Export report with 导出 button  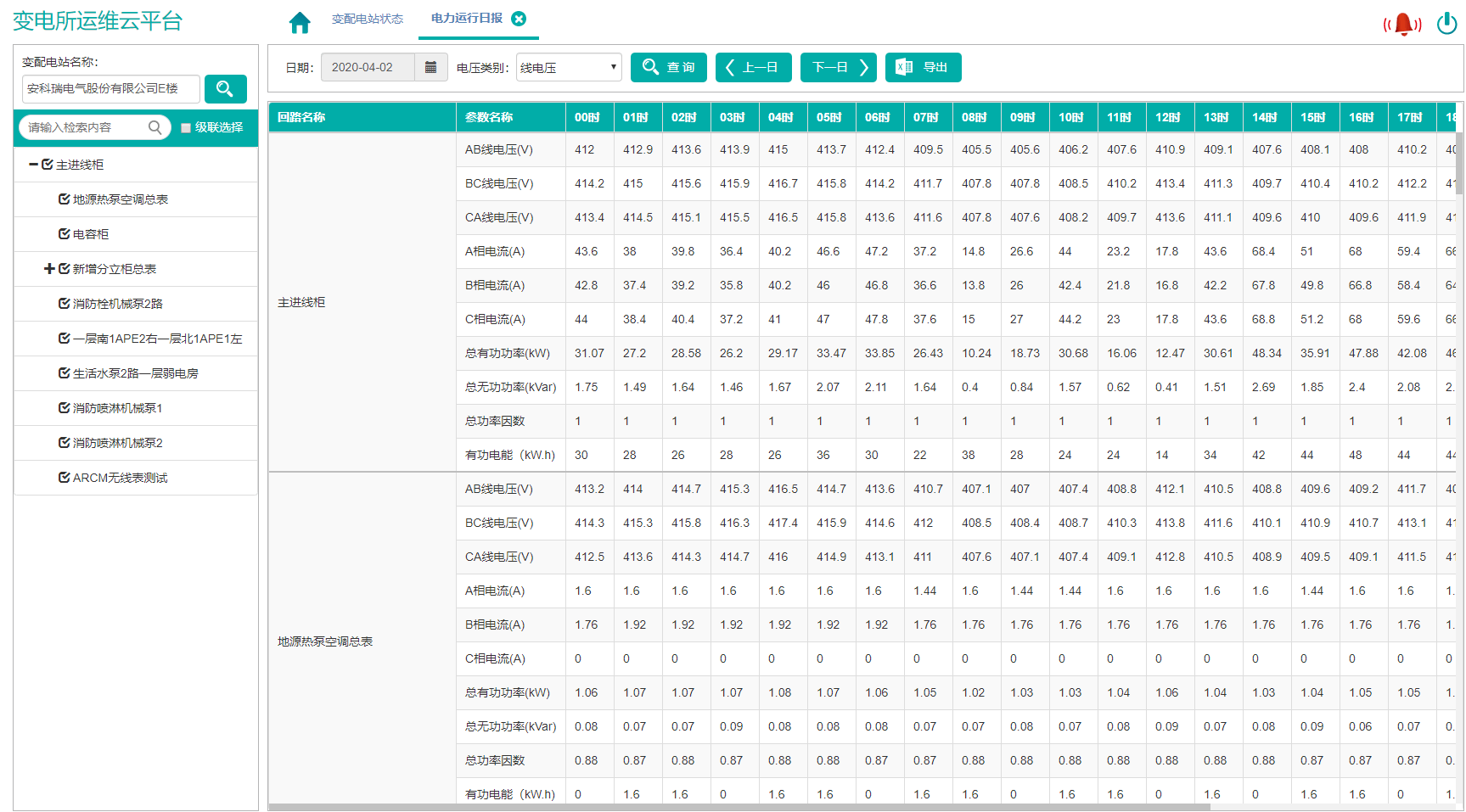924,67
